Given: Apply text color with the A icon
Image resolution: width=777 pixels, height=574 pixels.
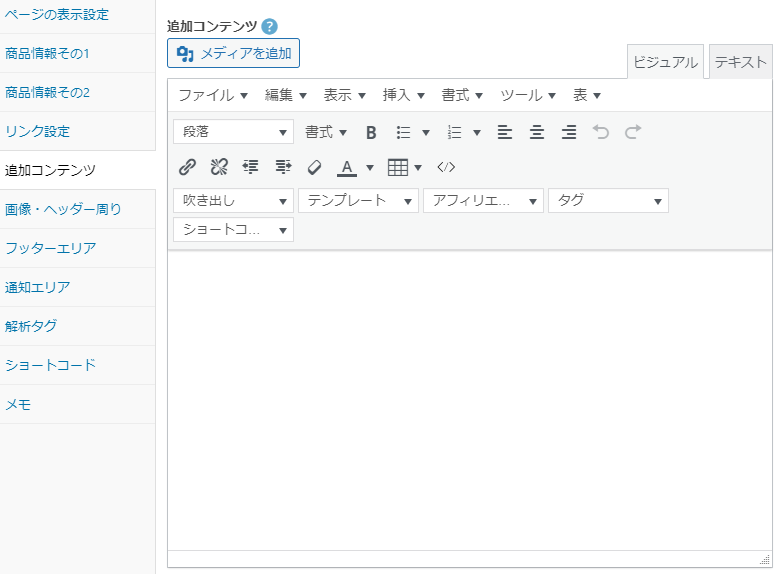Looking at the screenshot, I should 347,168.
